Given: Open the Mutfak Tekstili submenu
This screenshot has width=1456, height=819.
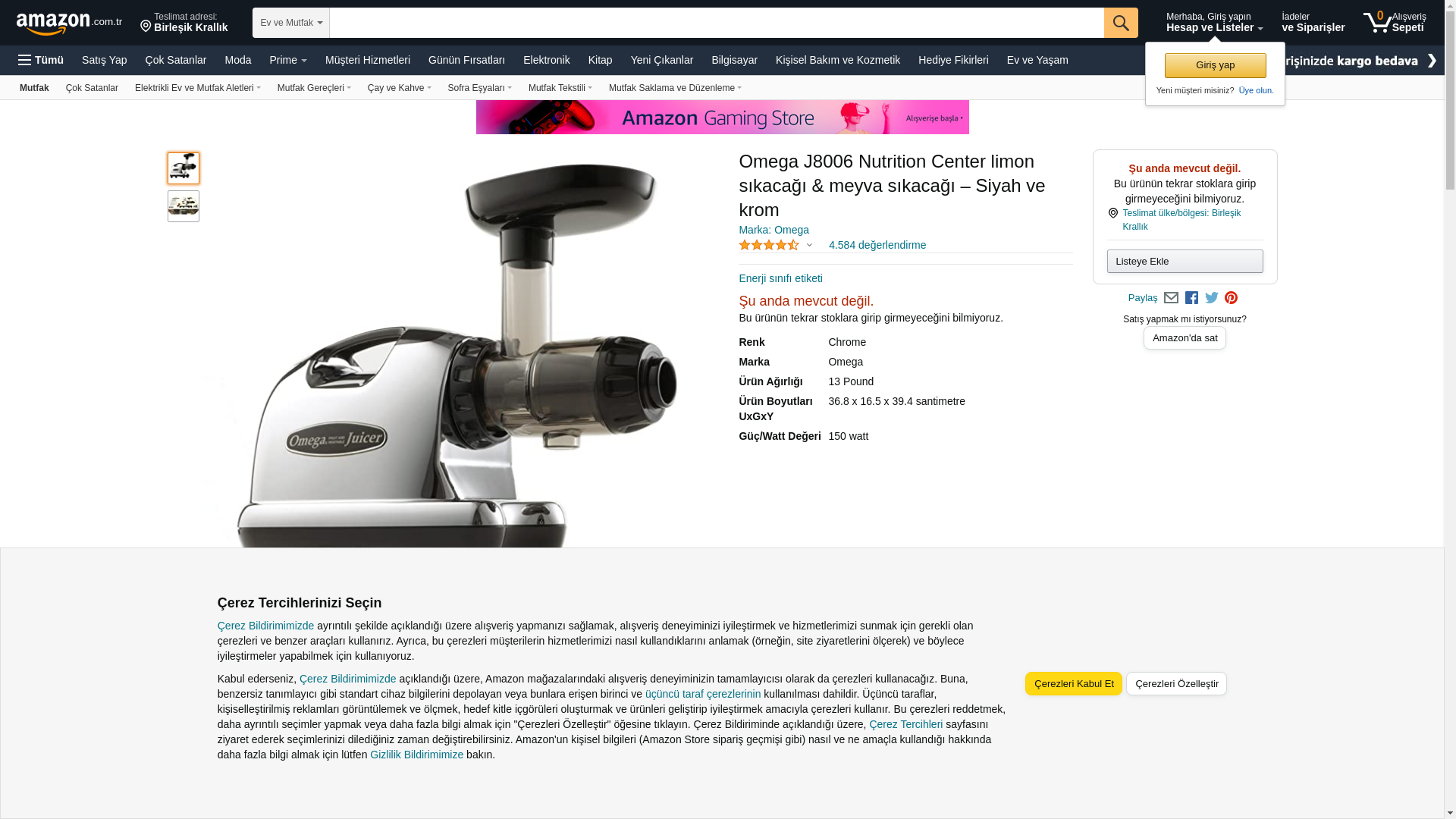Looking at the screenshot, I should pos(560,88).
